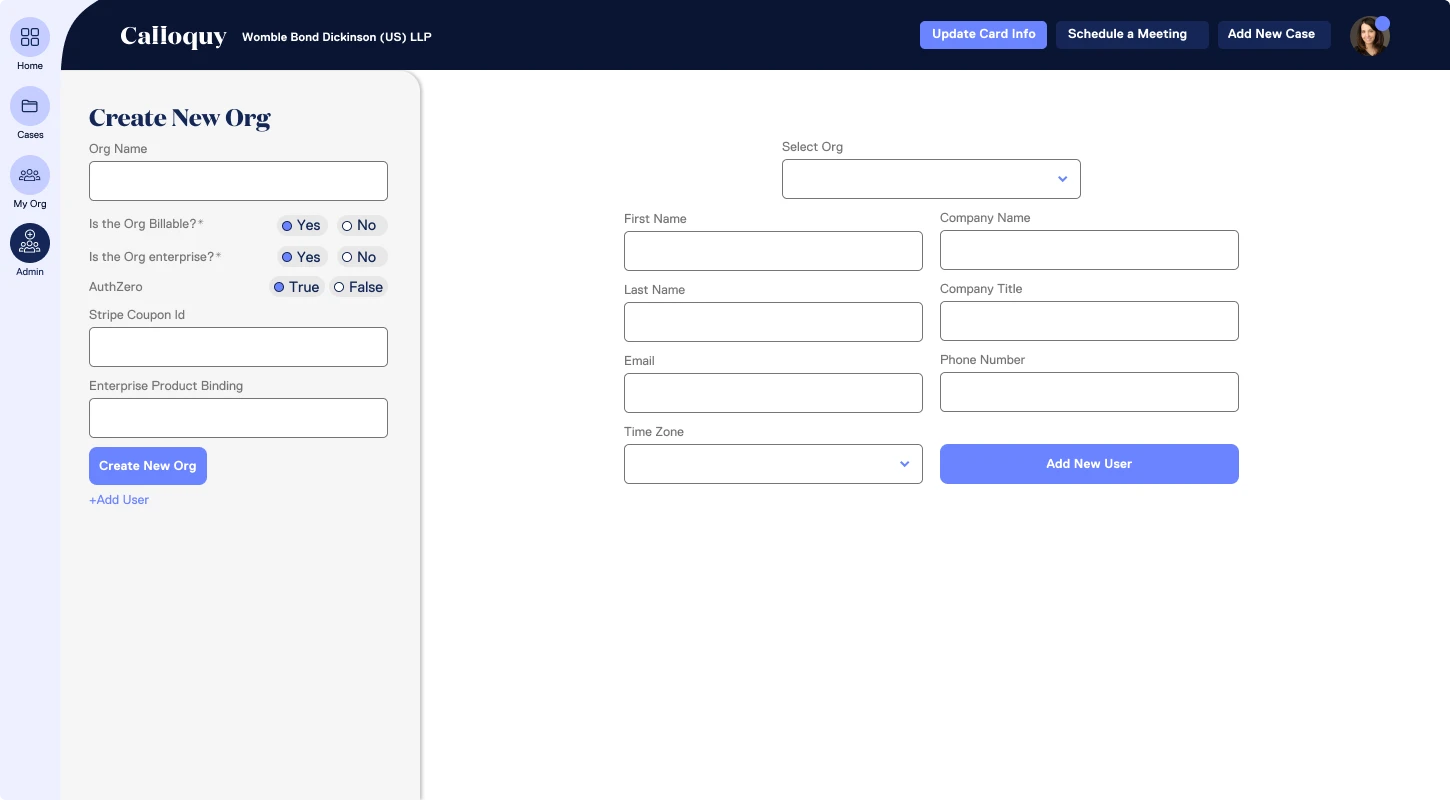Go to My Org people icon
Viewport: 1450px width, 800px height.
(30, 175)
